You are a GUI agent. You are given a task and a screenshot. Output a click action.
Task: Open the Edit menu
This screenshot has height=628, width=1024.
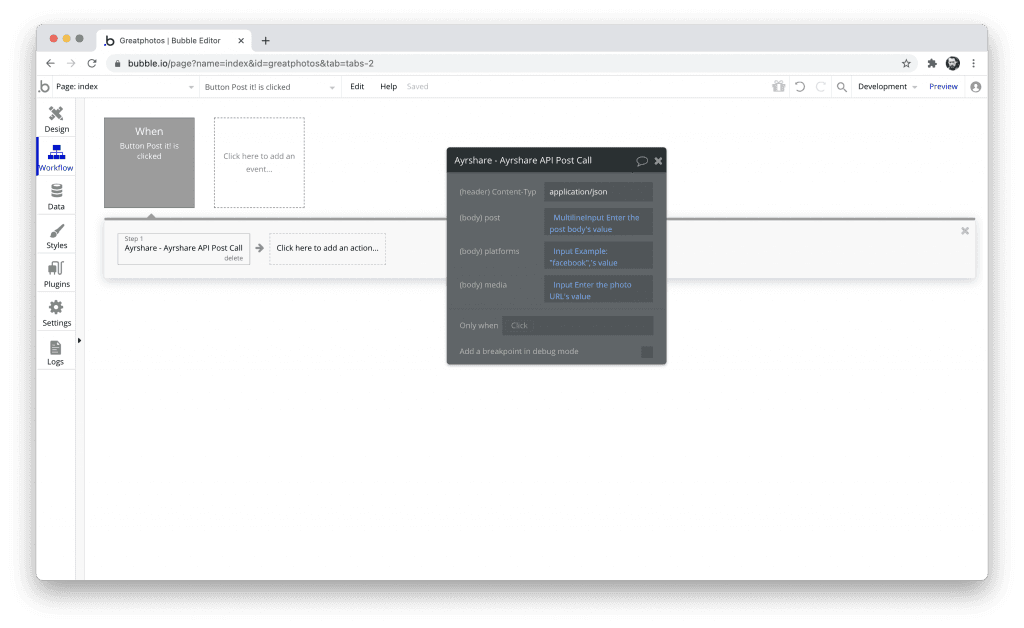pos(357,87)
